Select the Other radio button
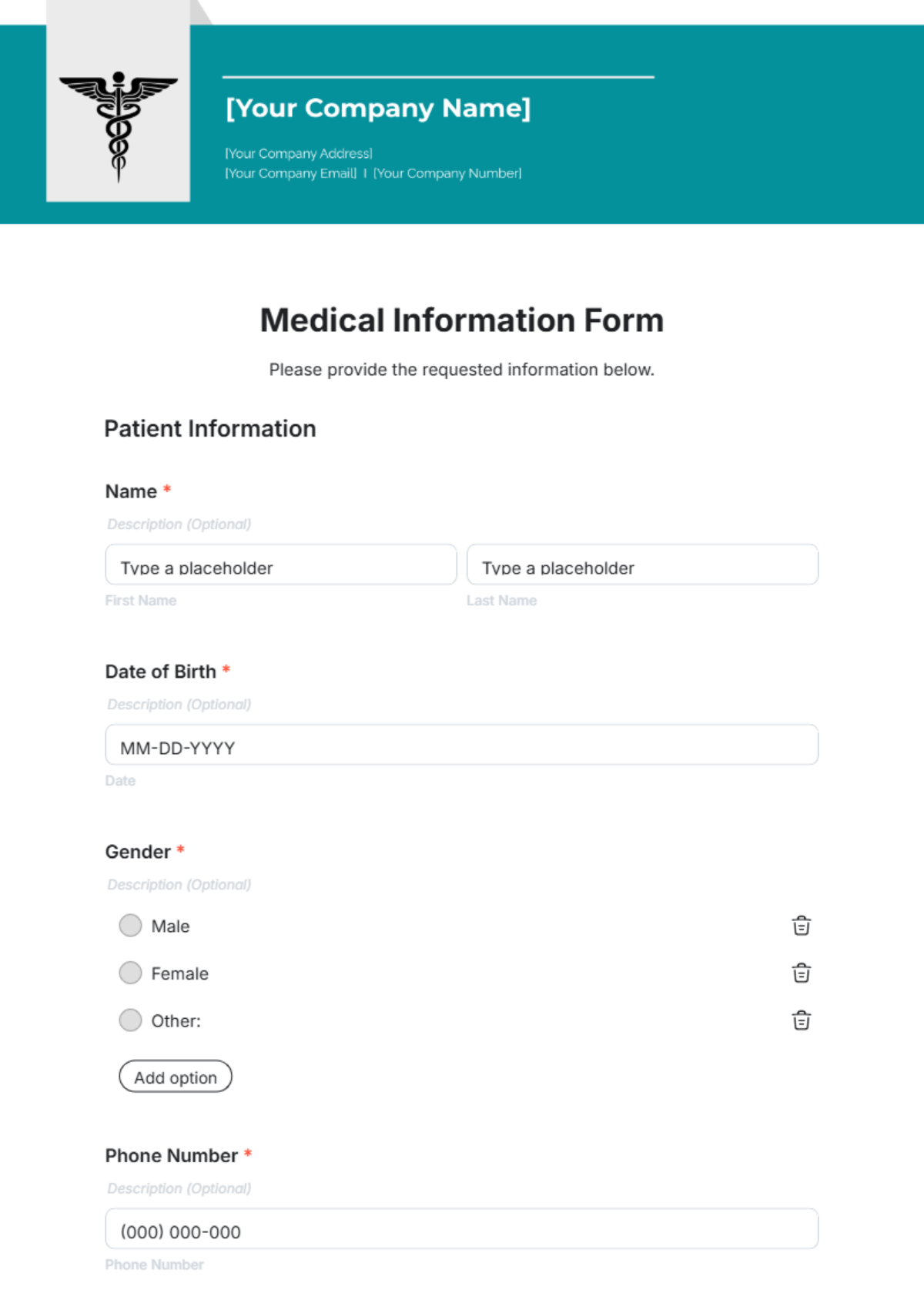Viewport: 924px width, 1310px height. pos(130,1020)
